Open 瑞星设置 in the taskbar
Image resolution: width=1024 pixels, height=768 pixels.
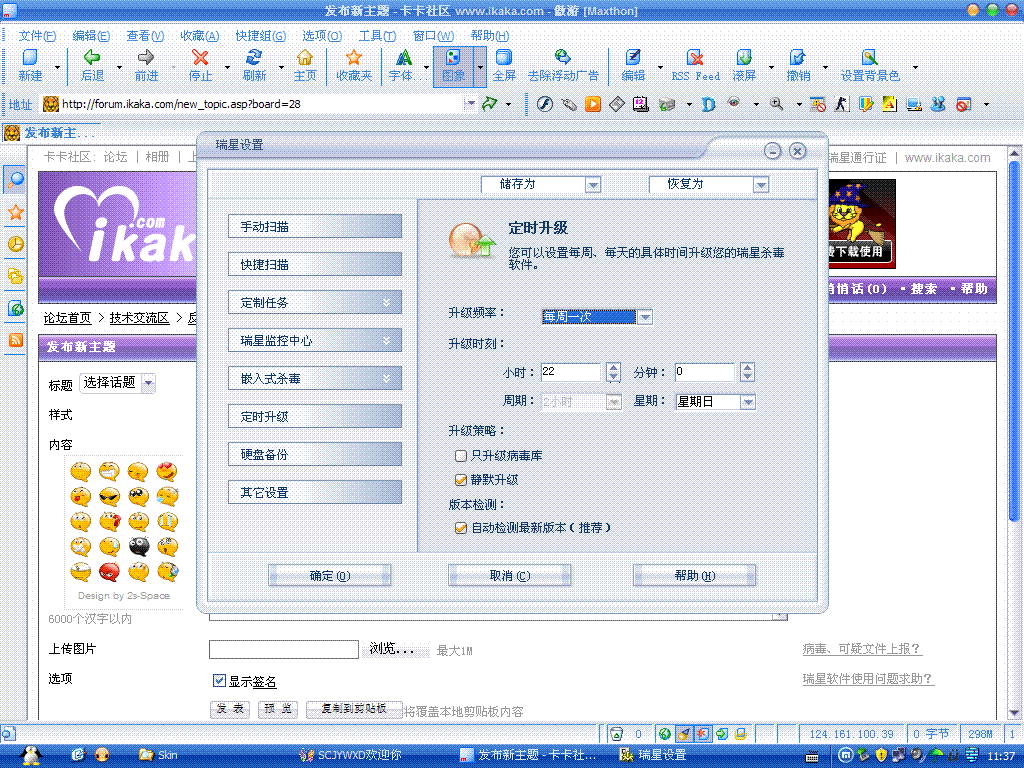point(653,755)
